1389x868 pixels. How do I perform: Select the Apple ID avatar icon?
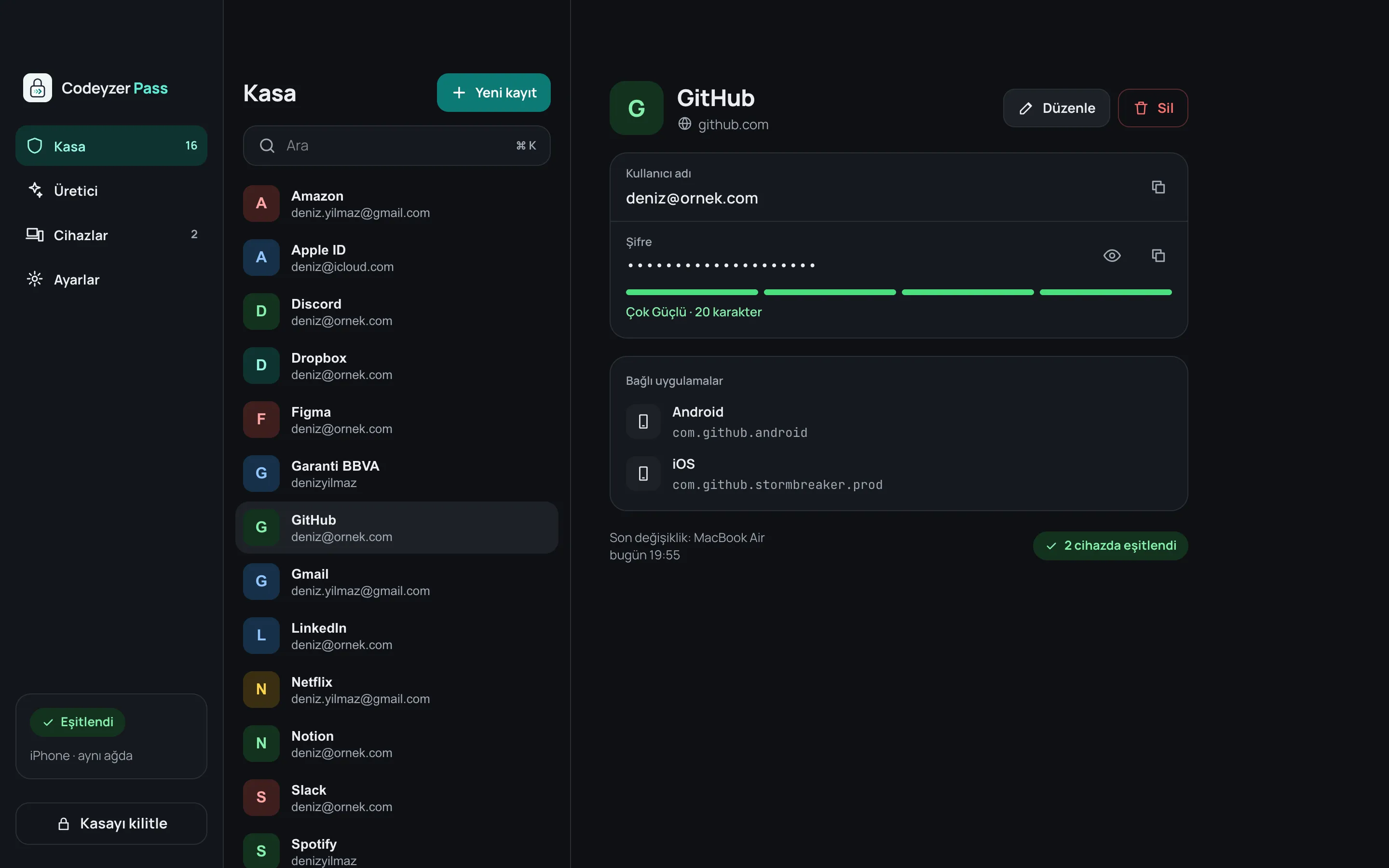pyautogui.click(x=261, y=257)
